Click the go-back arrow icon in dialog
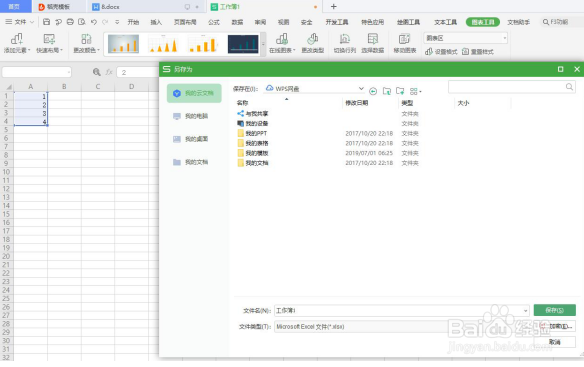 [x=373, y=91]
